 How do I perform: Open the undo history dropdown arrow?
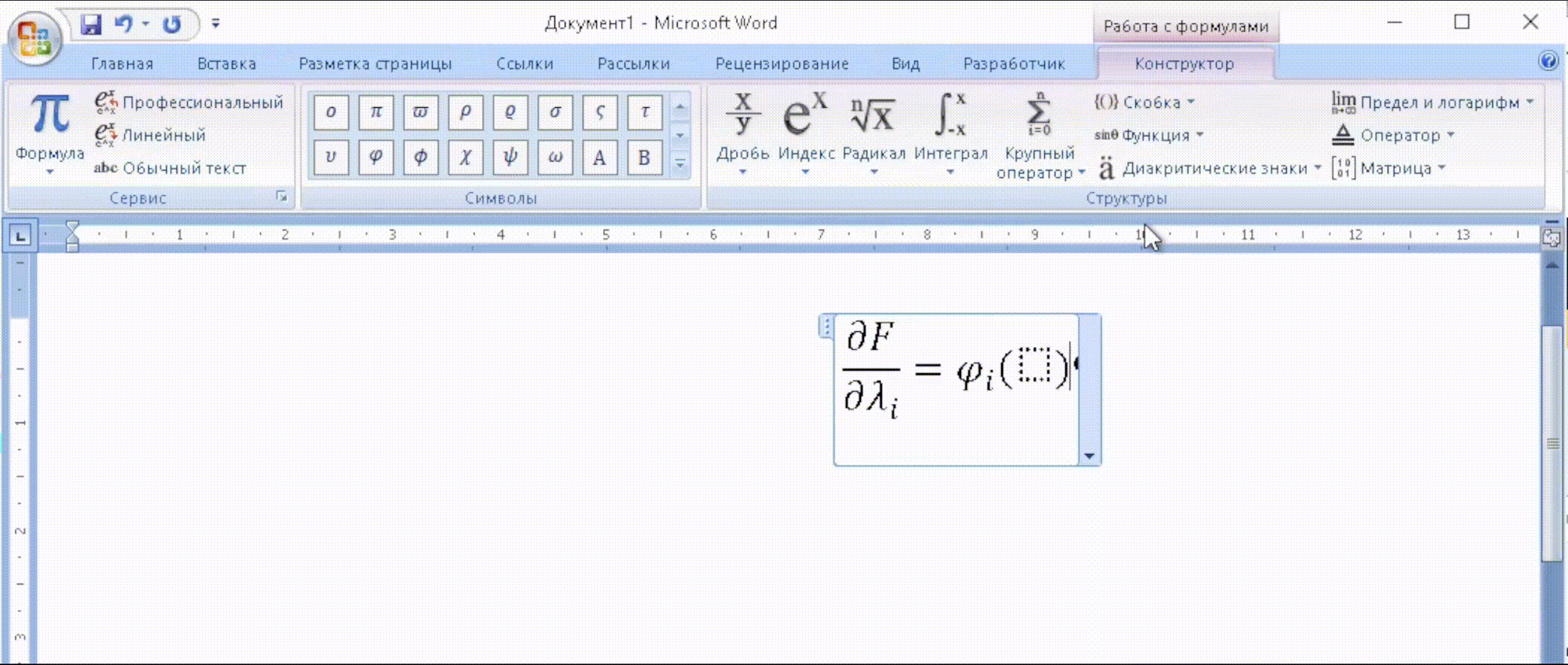pyautogui.click(x=145, y=25)
